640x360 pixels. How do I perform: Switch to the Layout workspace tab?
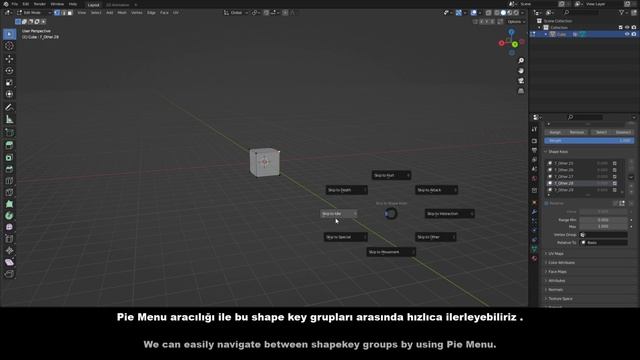[93, 4]
